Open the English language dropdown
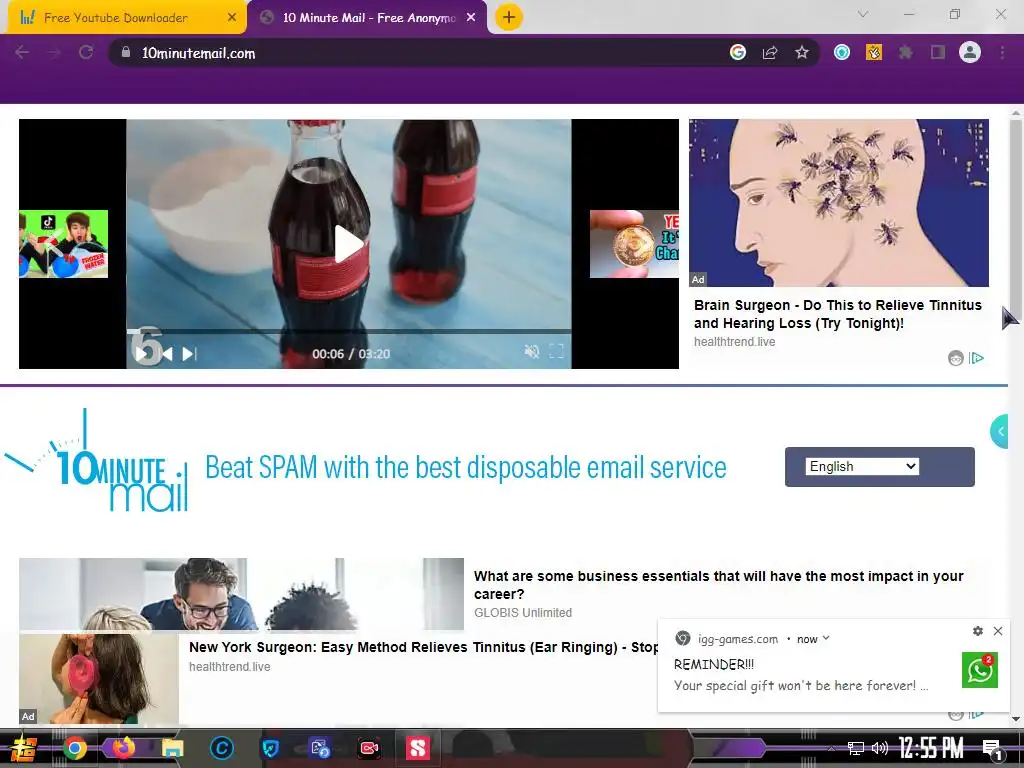Image resolution: width=1024 pixels, height=768 pixels. tap(862, 466)
